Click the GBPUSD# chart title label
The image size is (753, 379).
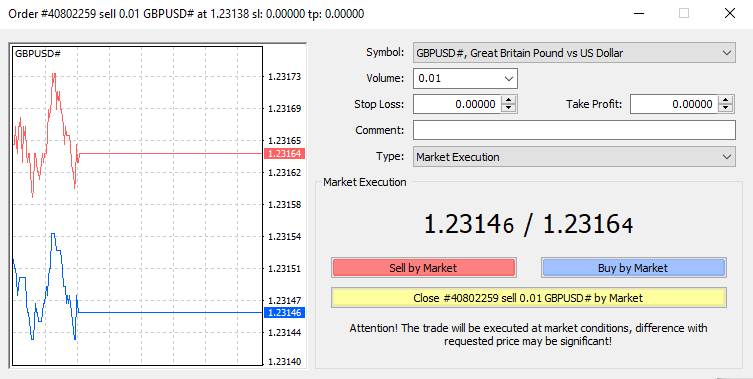(x=38, y=53)
